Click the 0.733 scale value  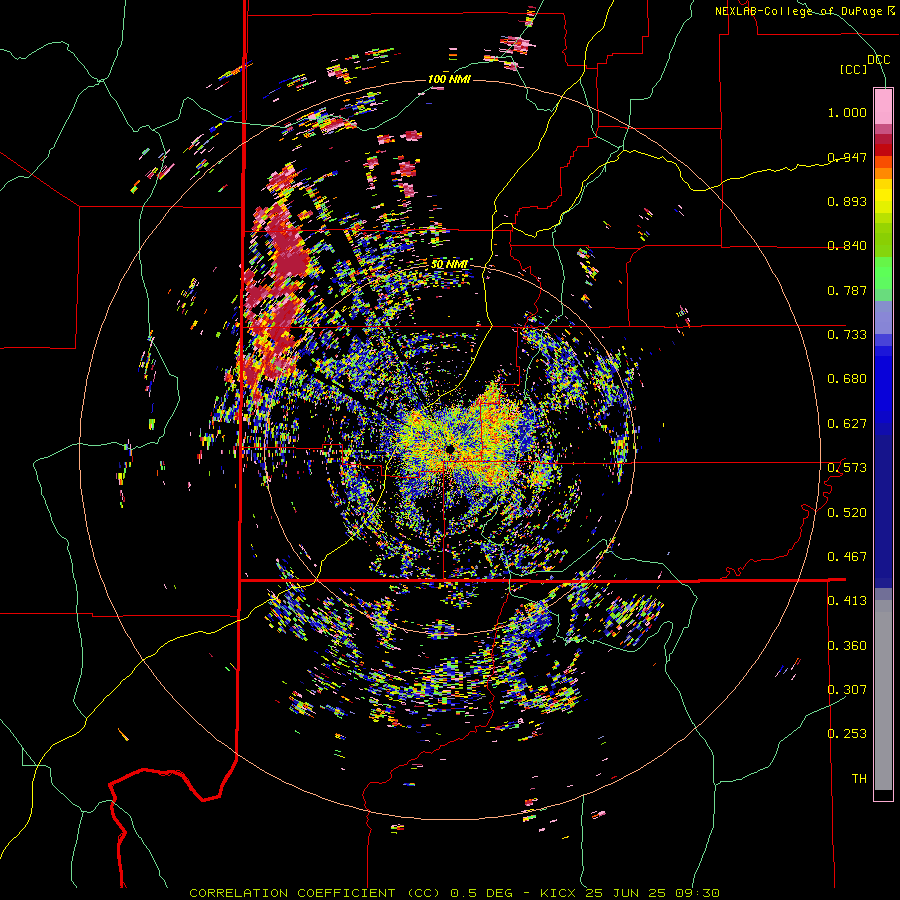click(847, 334)
